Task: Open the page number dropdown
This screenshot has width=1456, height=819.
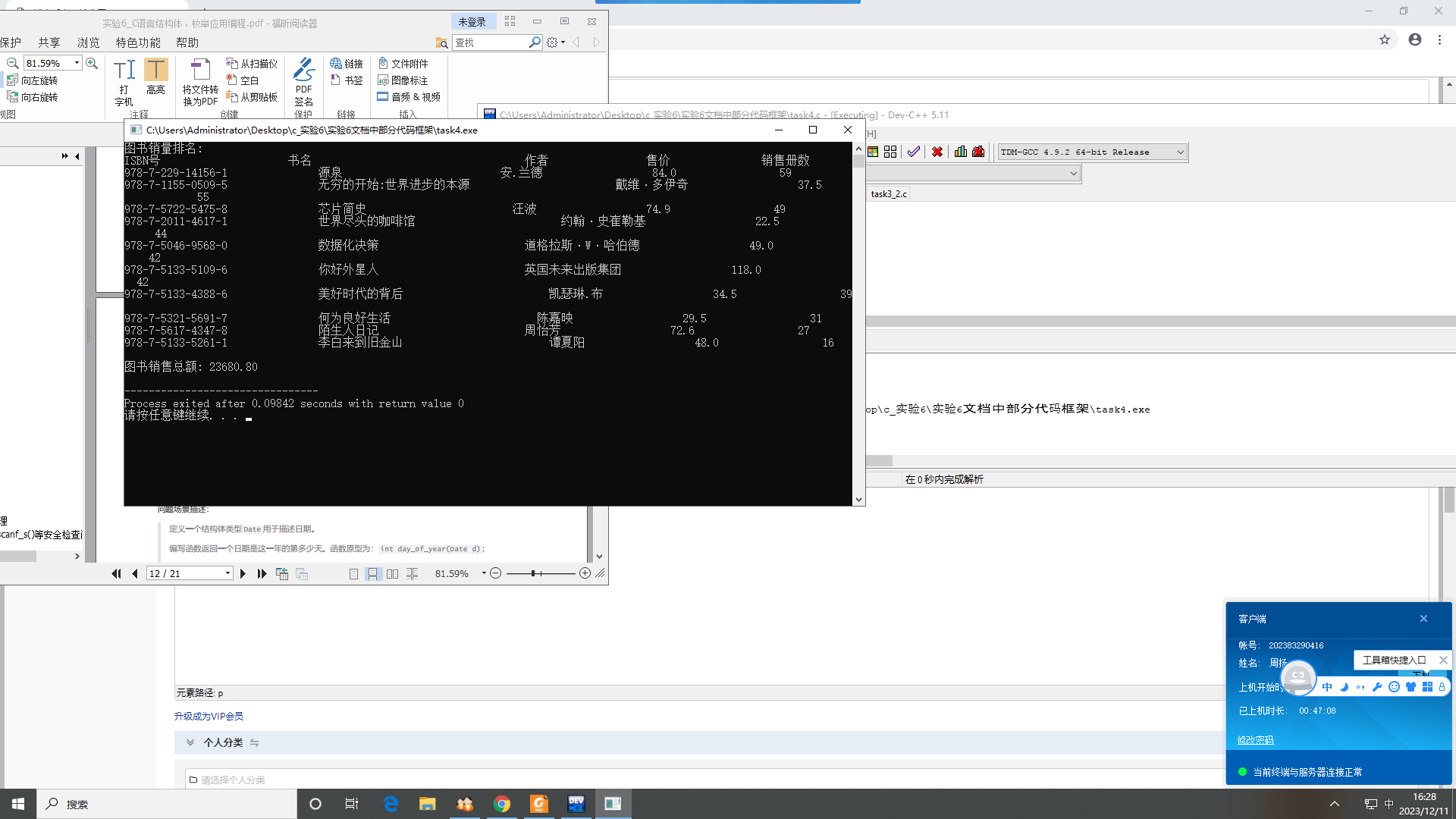Action: click(x=227, y=574)
